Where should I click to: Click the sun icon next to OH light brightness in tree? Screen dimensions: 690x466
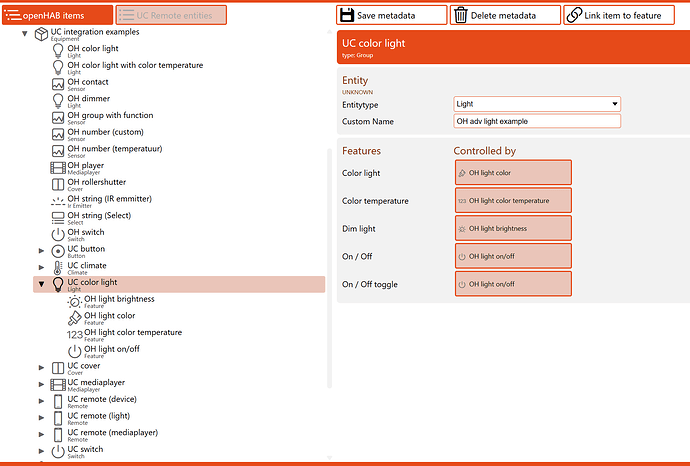(75, 301)
